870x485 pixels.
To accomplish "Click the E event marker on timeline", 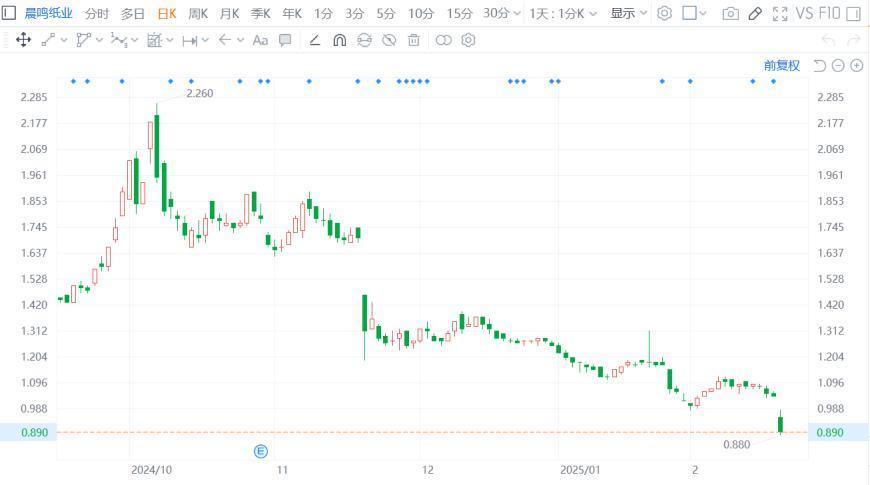I will point(261,452).
